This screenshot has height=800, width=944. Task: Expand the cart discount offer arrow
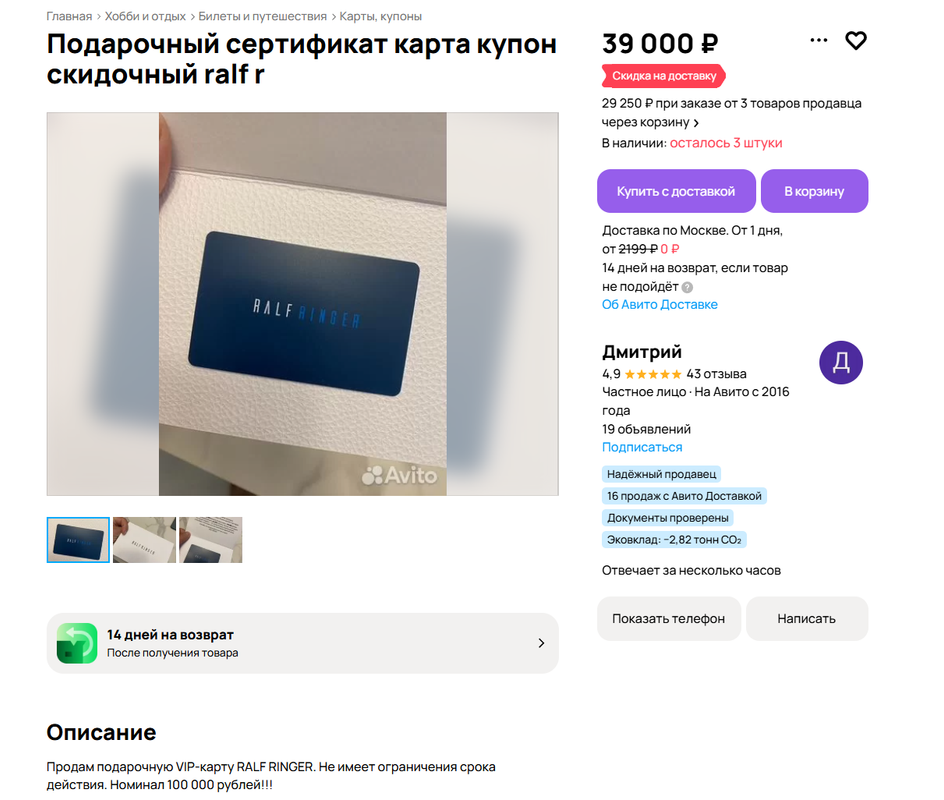click(x=696, y=123)
